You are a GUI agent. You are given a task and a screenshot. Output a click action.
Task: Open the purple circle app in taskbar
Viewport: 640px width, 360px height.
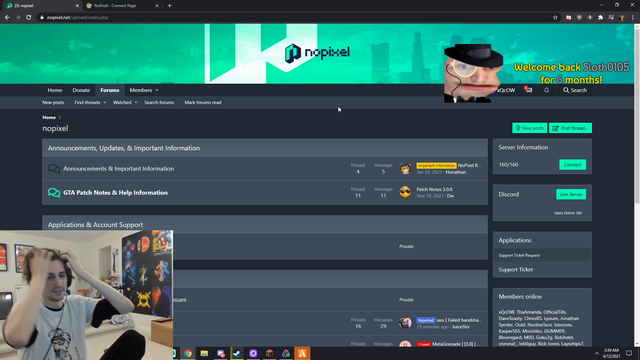click(x=253, y=353)
